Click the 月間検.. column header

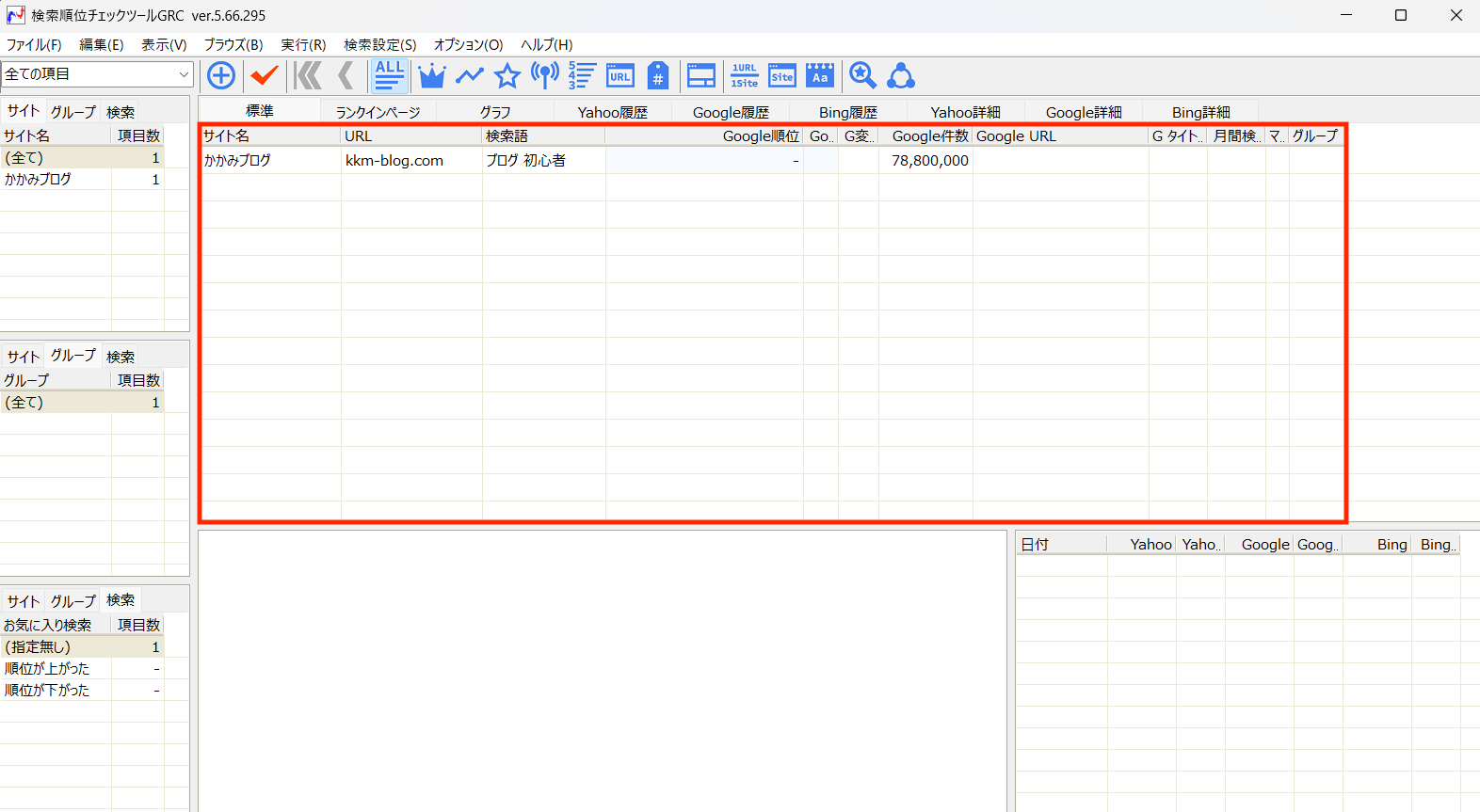[x=1236, y=135]
